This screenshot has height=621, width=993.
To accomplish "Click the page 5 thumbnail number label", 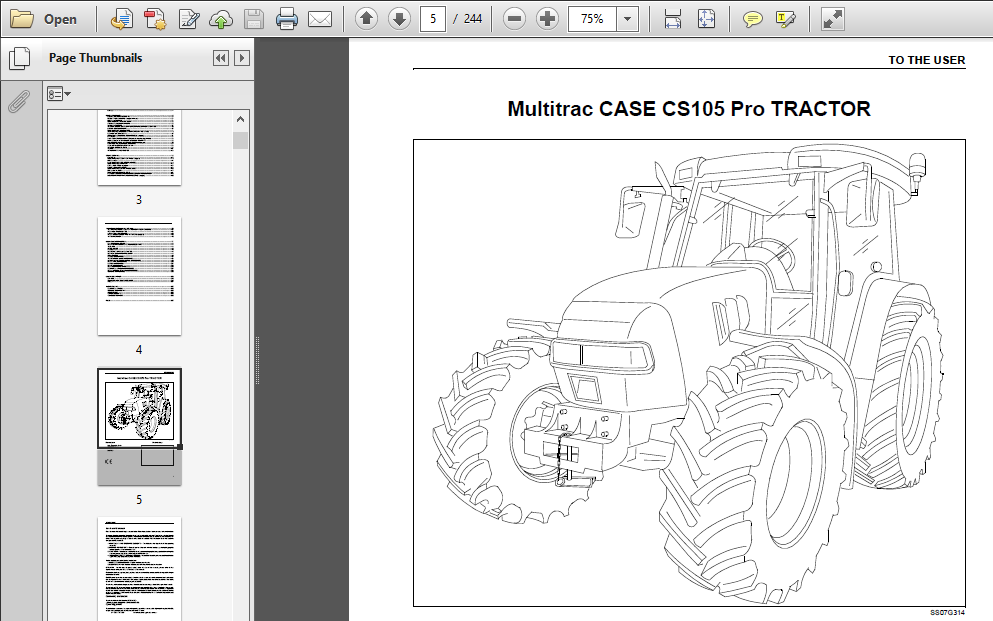I will click(139, 500).
